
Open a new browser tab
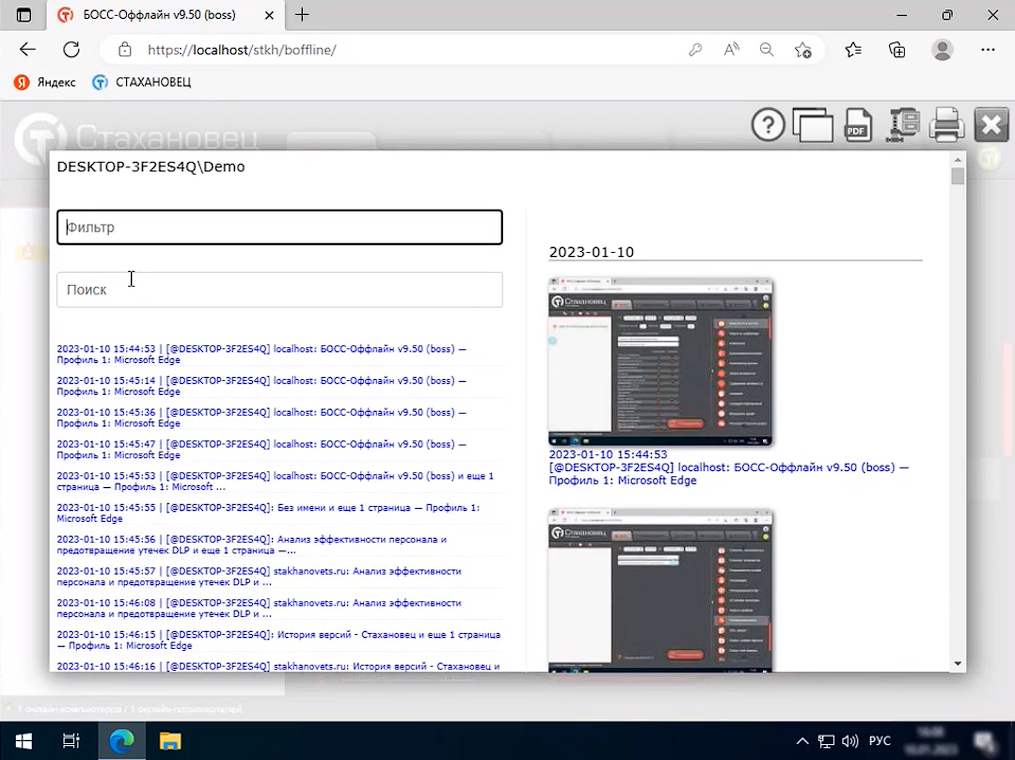point(302,15)
